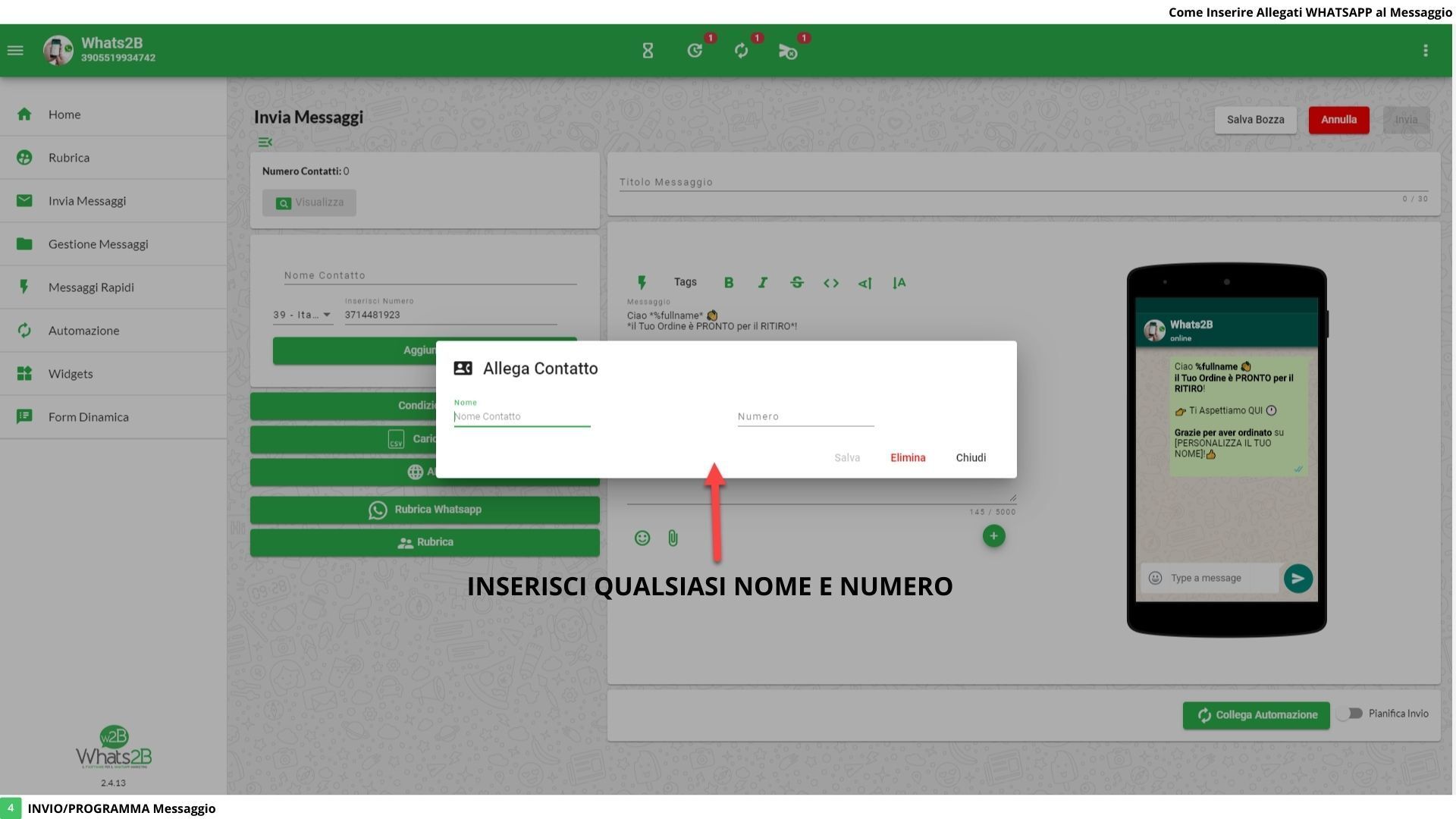Screen dimensions: 1456x819
Task: Apply monospace code formatting
Action: tap(831, 283)
